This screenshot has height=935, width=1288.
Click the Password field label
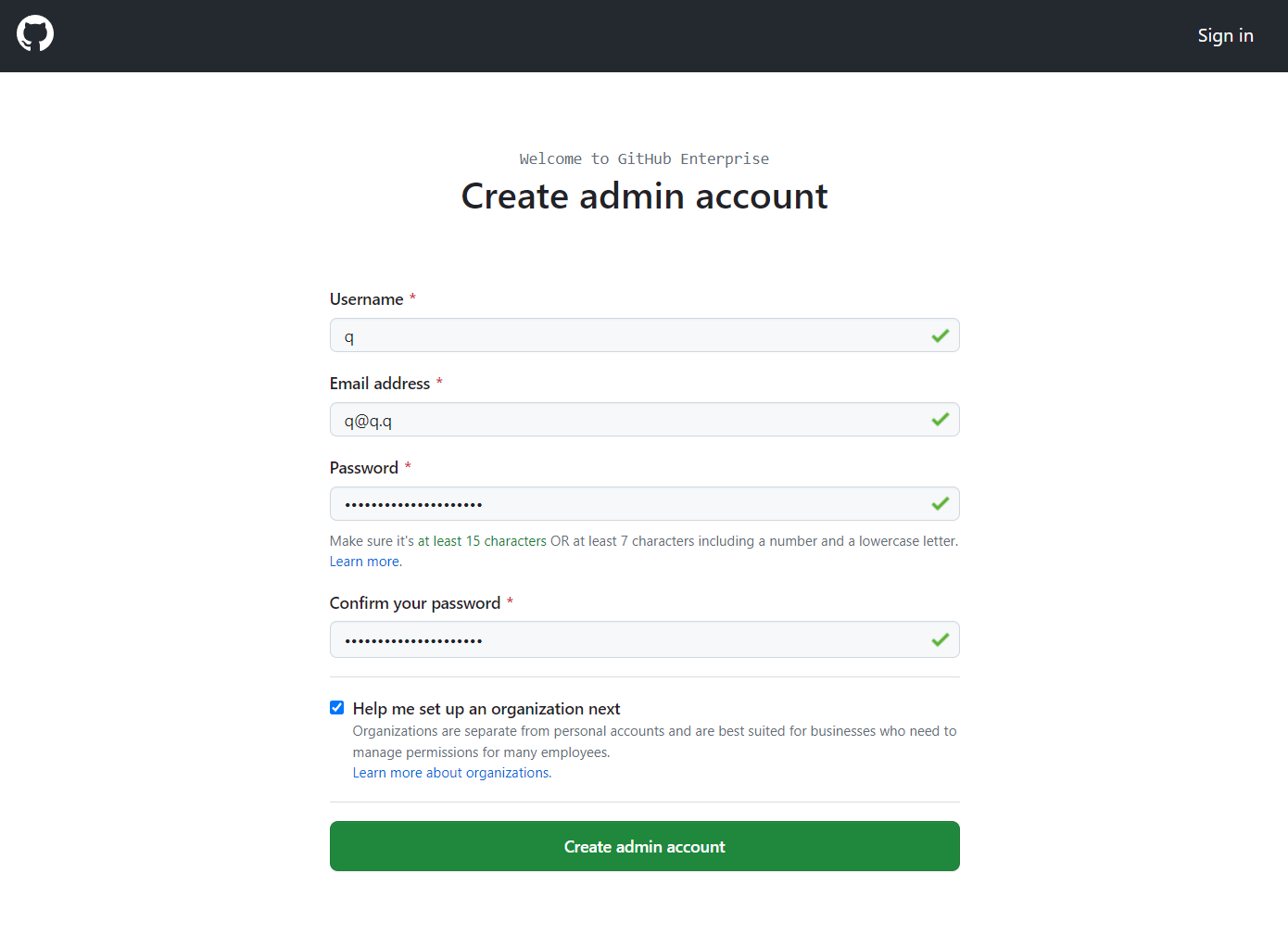364,468
